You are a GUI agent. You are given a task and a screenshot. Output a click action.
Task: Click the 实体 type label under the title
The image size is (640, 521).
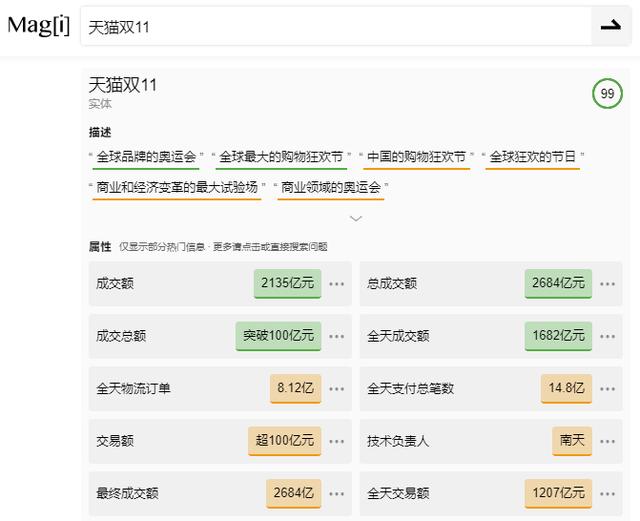(x=100, y=104)
